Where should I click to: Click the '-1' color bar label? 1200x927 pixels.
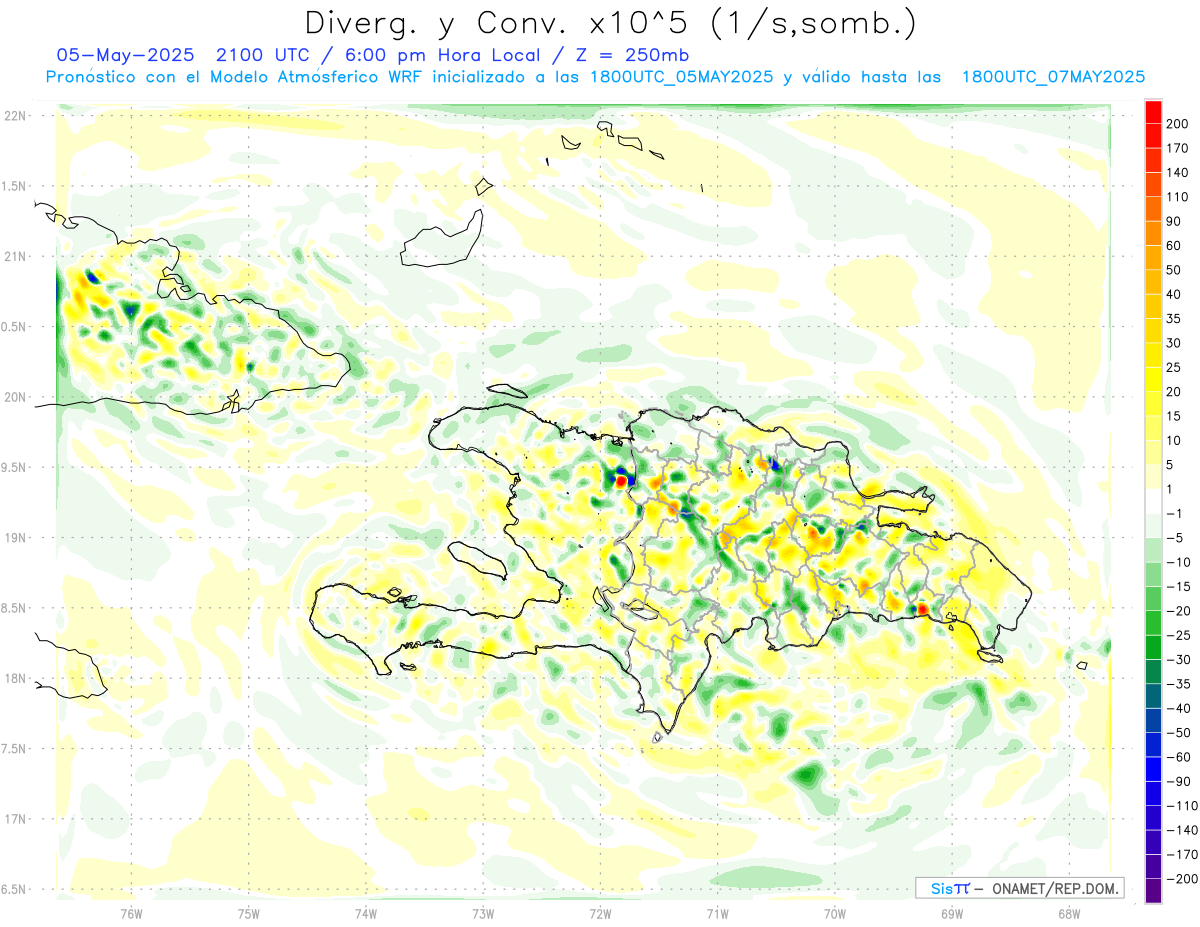click(1174, 513)
